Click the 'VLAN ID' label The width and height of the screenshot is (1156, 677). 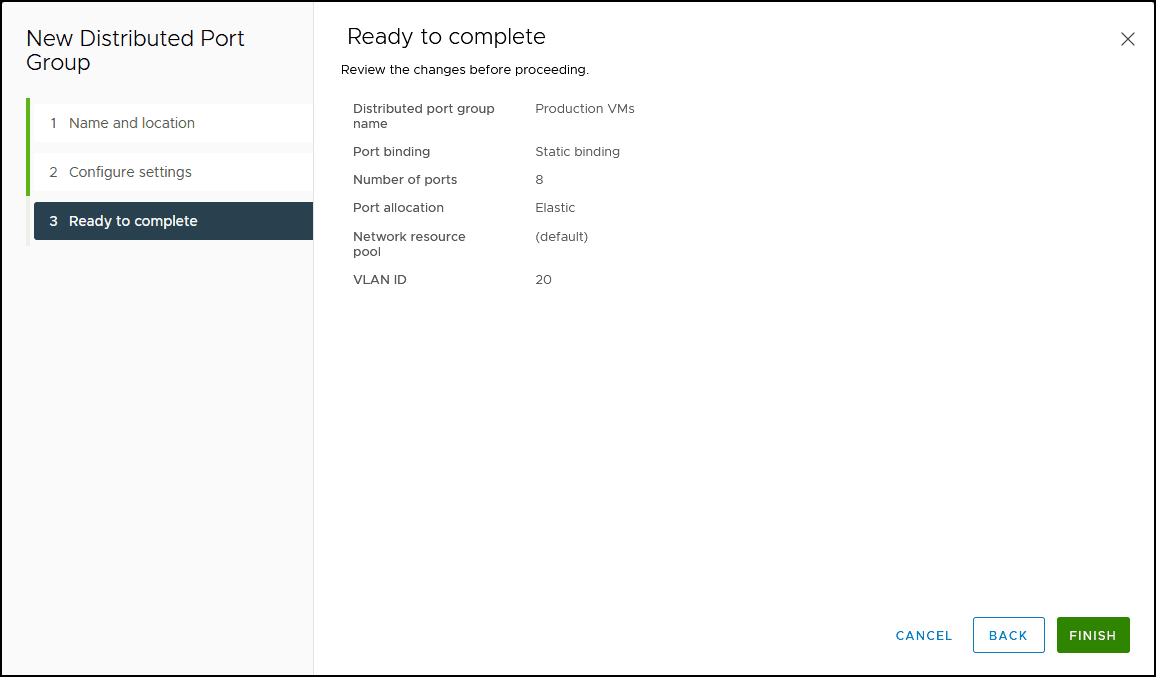click(x=380, y=280)
